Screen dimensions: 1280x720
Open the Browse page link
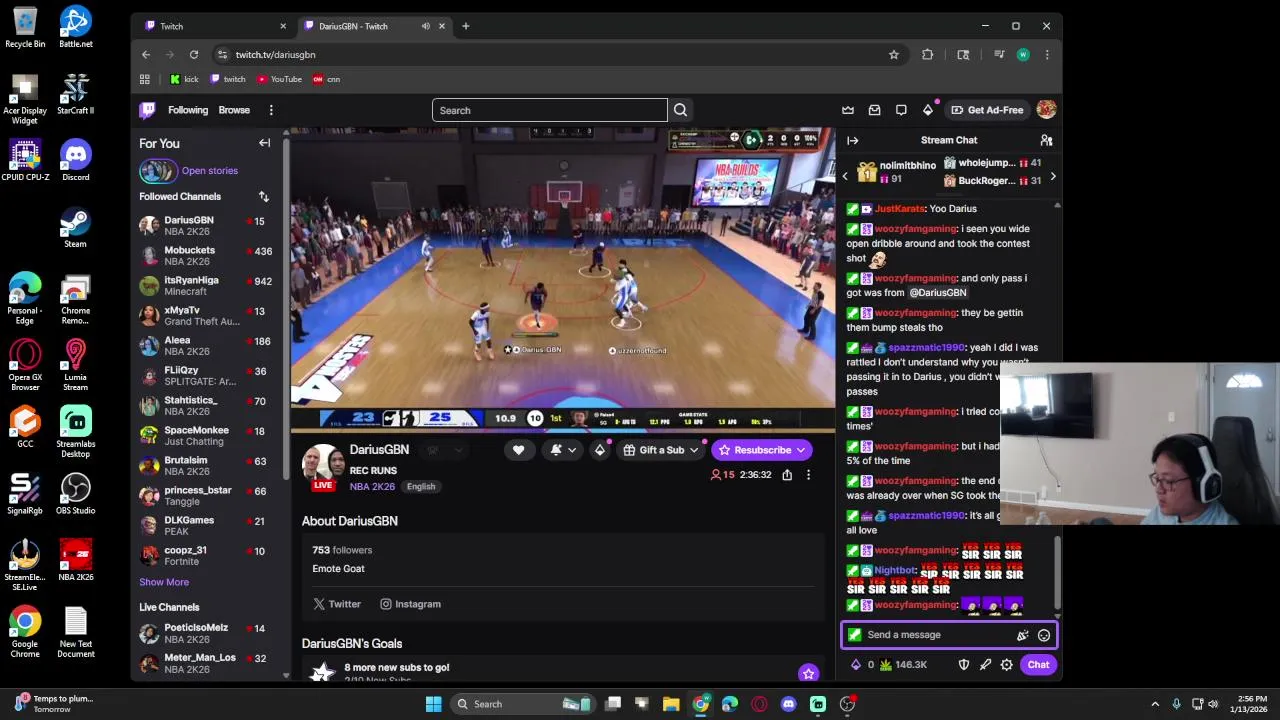234,110
